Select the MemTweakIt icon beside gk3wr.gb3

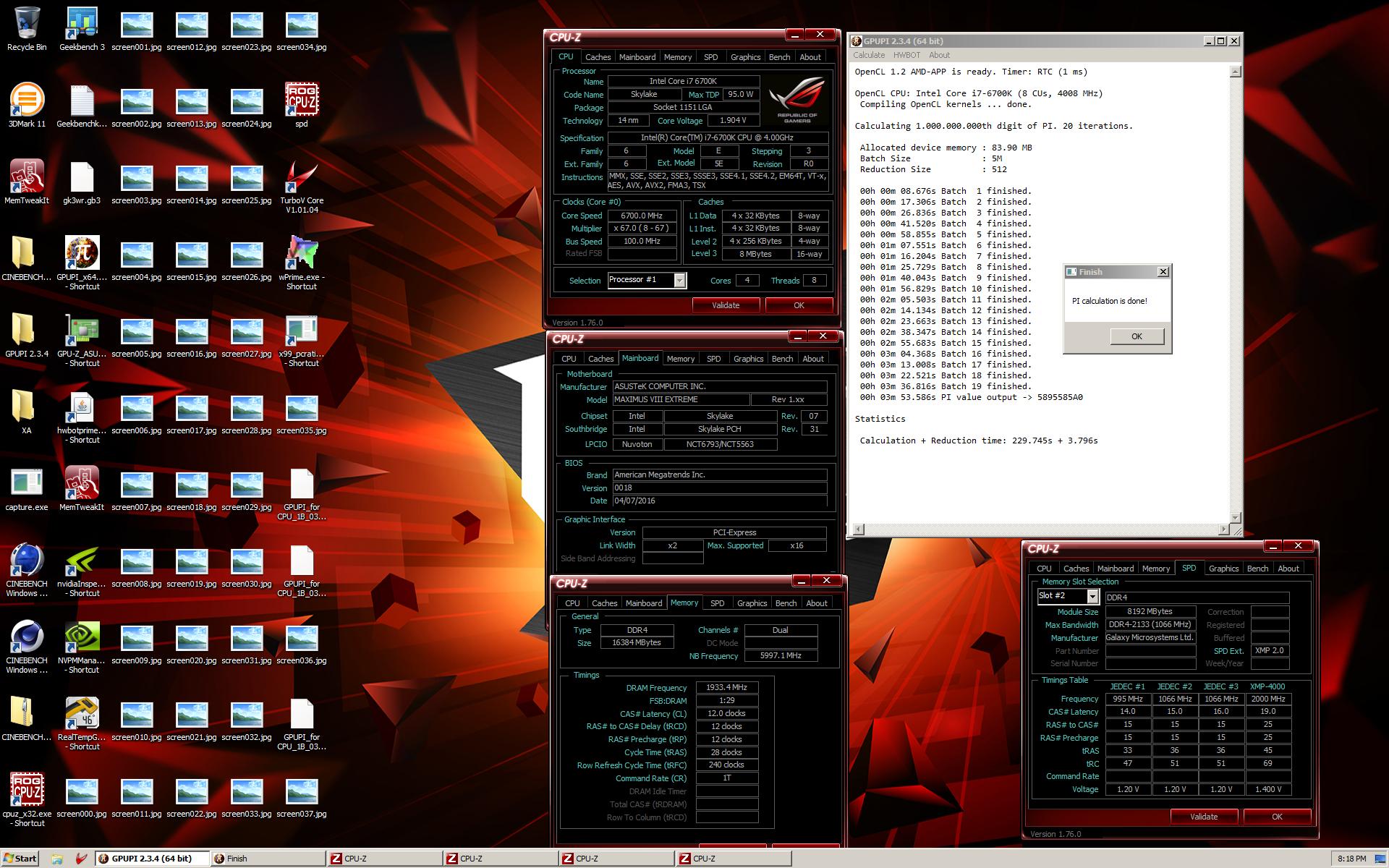click(x=27, y=182)
